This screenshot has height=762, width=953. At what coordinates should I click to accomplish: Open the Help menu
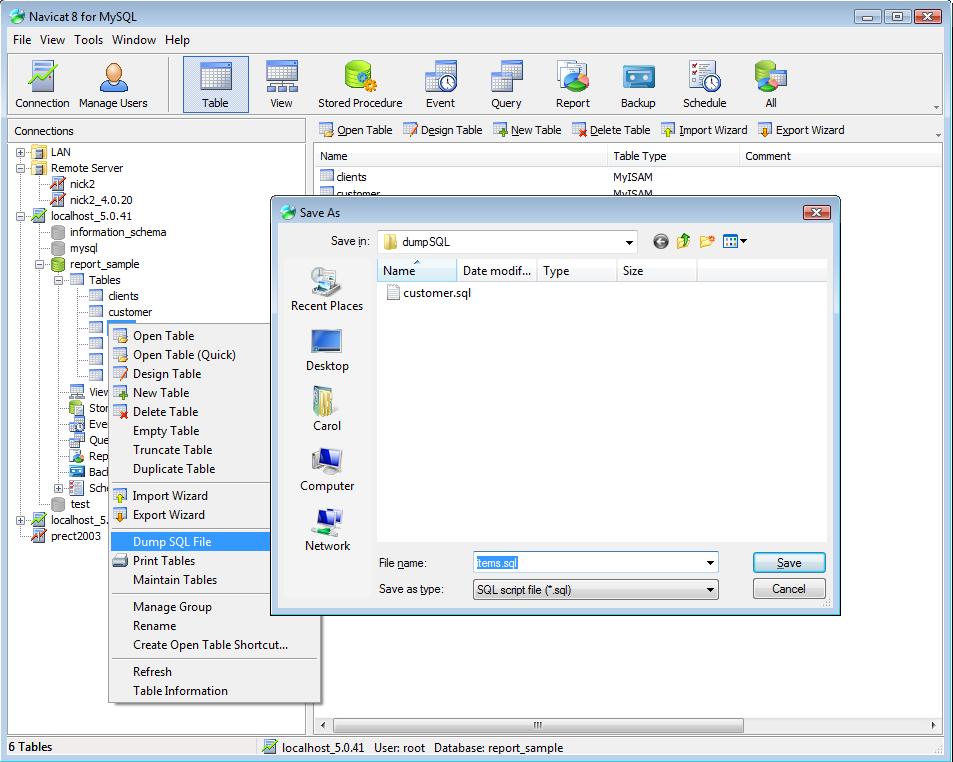[177, 40]
